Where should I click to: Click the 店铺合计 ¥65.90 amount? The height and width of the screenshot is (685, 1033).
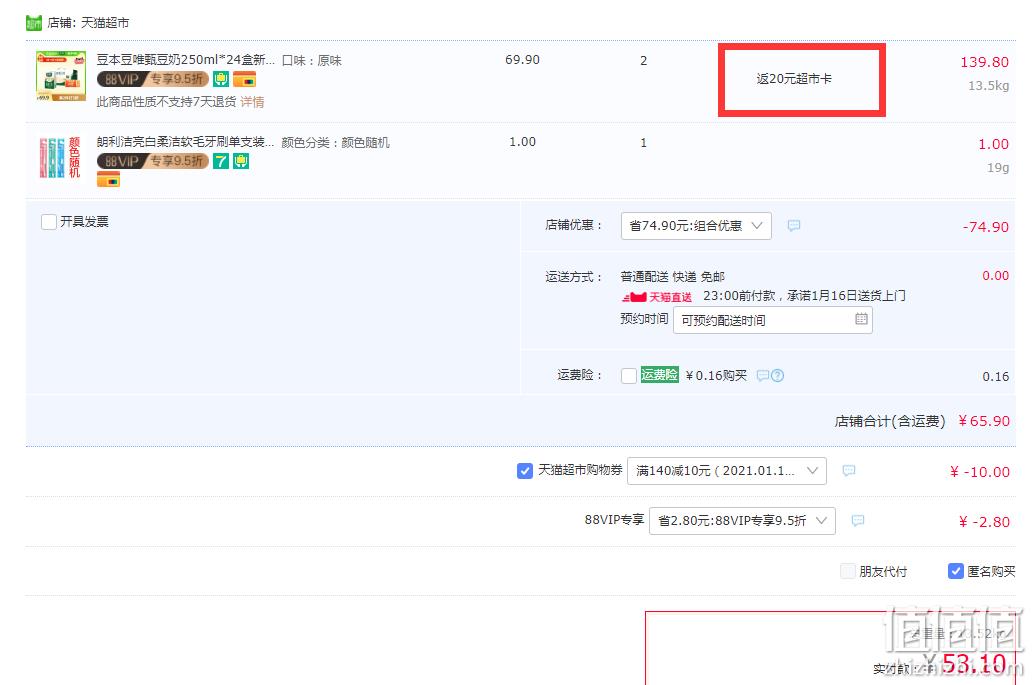984,422
